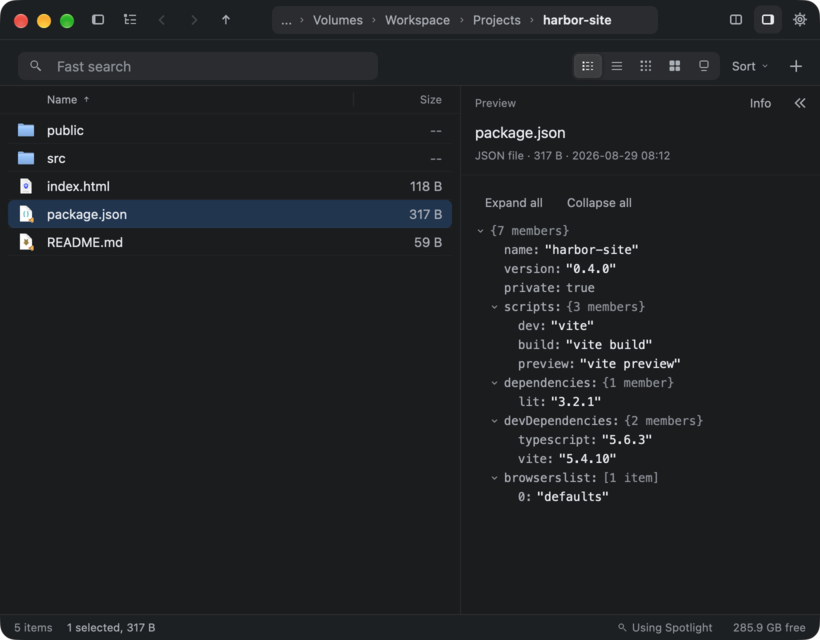Click the package.json name in the file list
This screenshot has height=640, width=820.
(x=87, y=214)
